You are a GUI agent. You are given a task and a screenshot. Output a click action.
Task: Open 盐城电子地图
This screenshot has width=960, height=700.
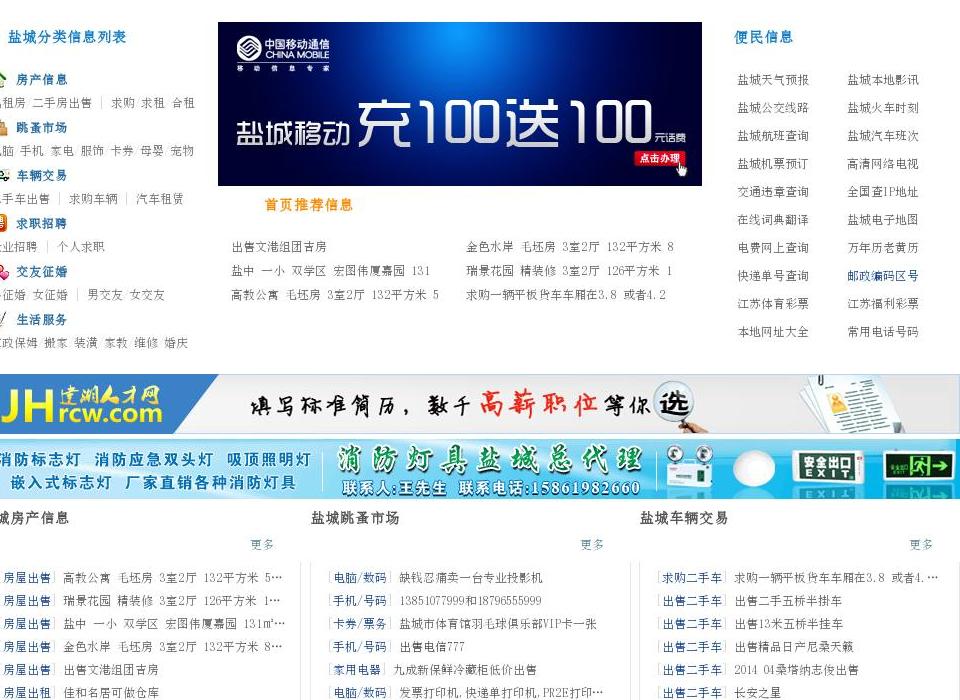tap(883, 220)
